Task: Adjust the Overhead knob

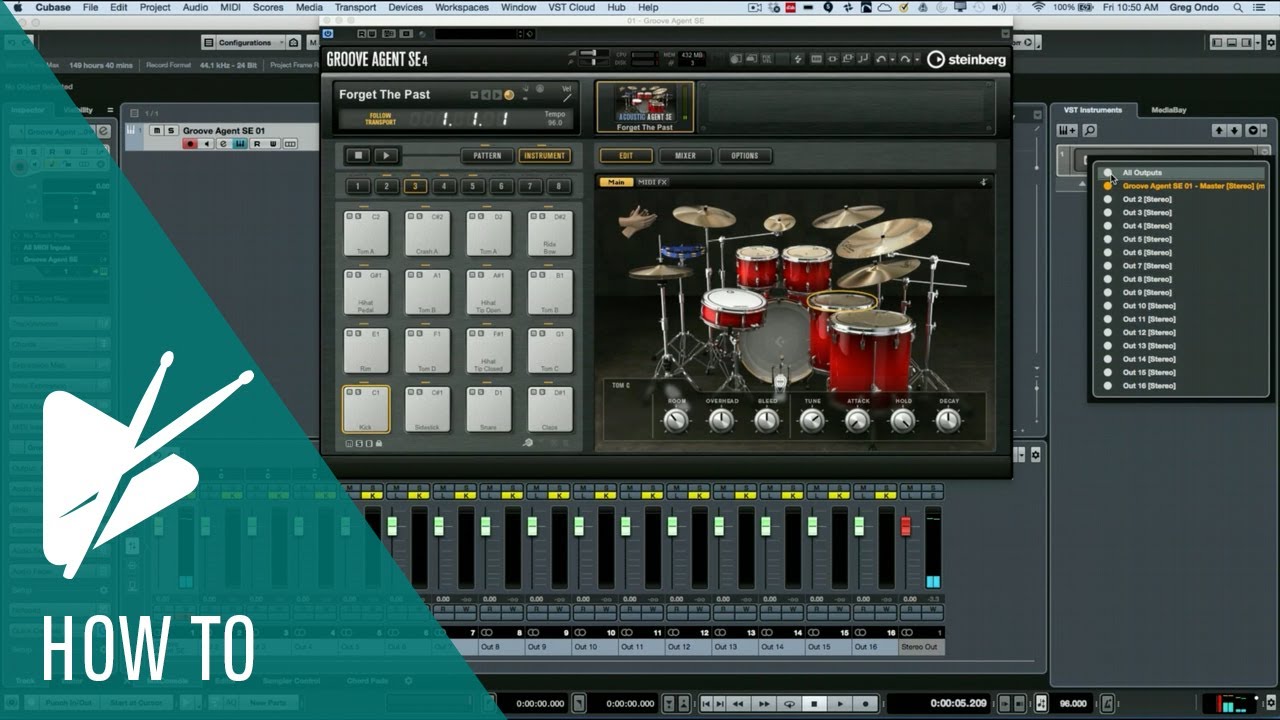Action: tap(721, 420)
